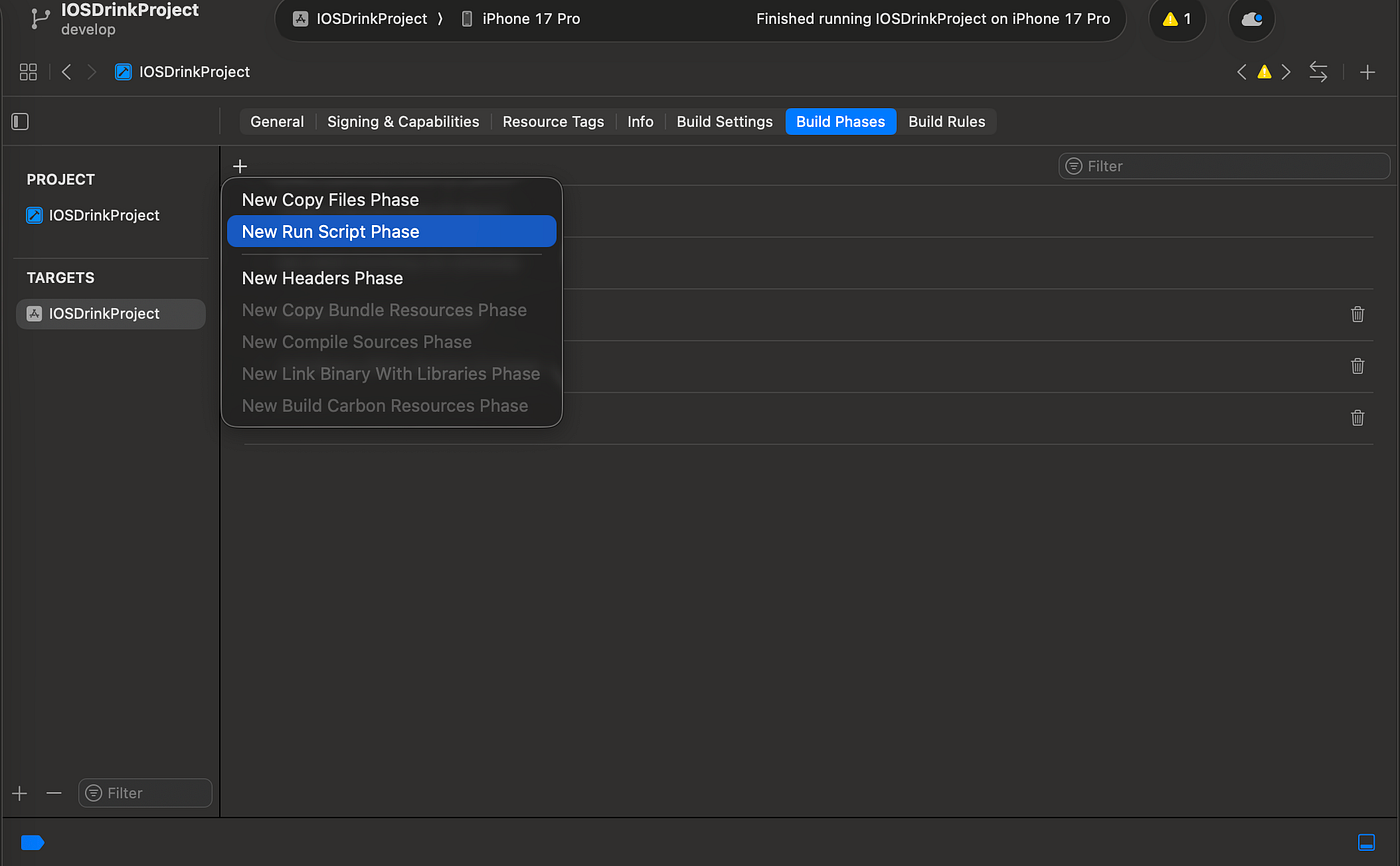Open the Info tab
1400x866 pixels.
coord(640,122)
